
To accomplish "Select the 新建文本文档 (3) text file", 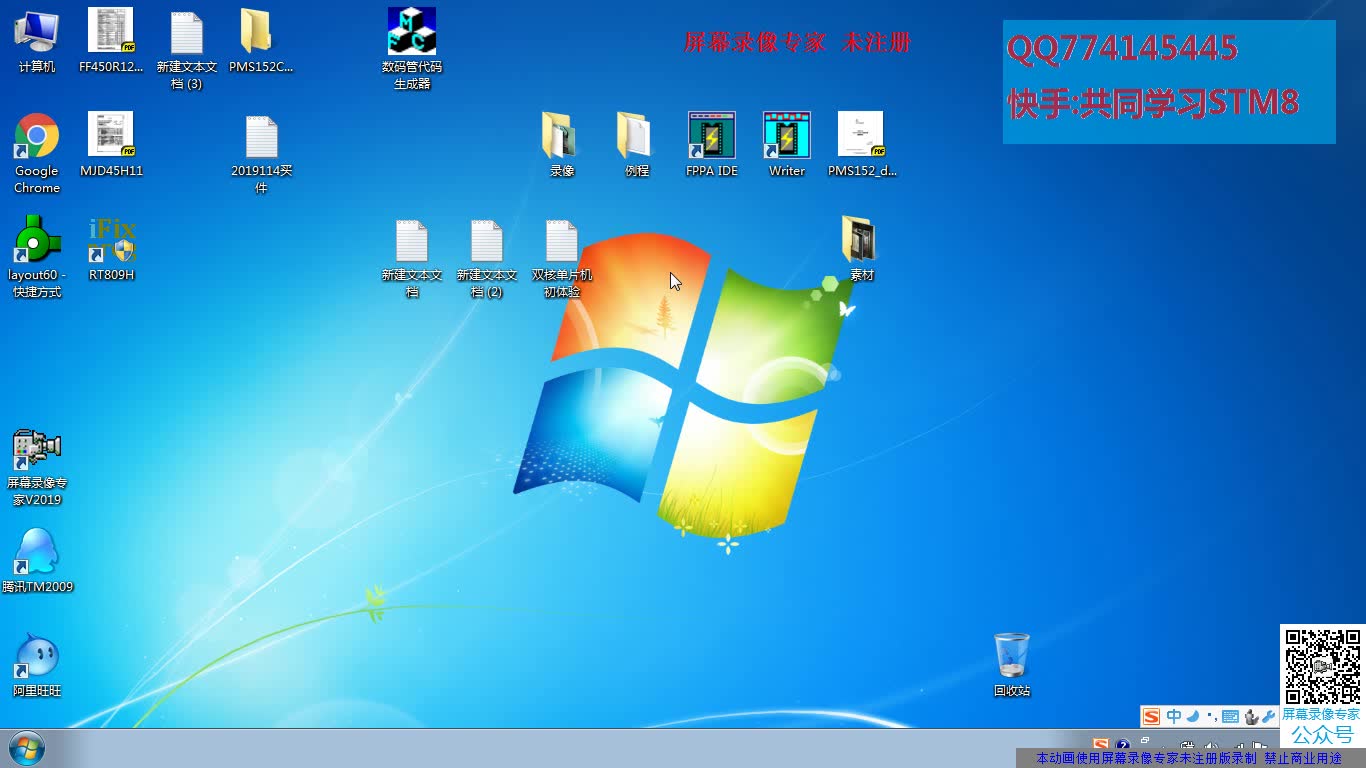I will pos(187,50).
